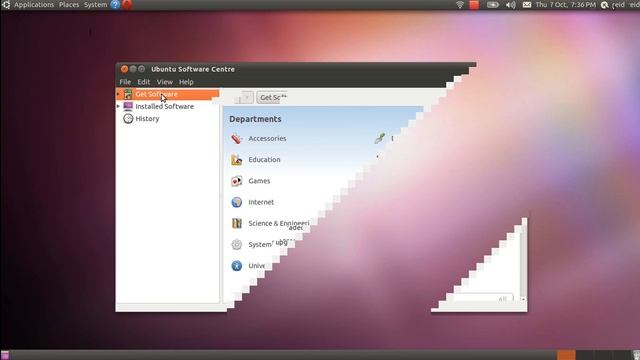Click the red square tray icon

(x=474, y=4)
